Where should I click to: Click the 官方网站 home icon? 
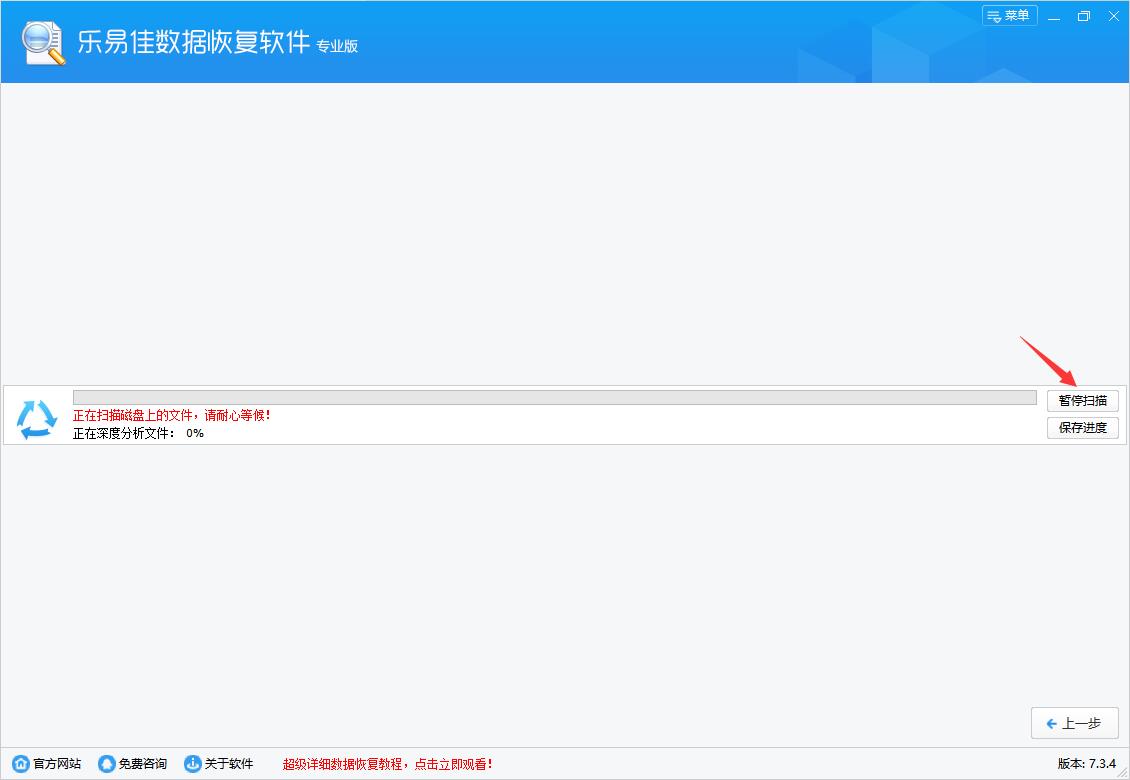pos(20,762)
